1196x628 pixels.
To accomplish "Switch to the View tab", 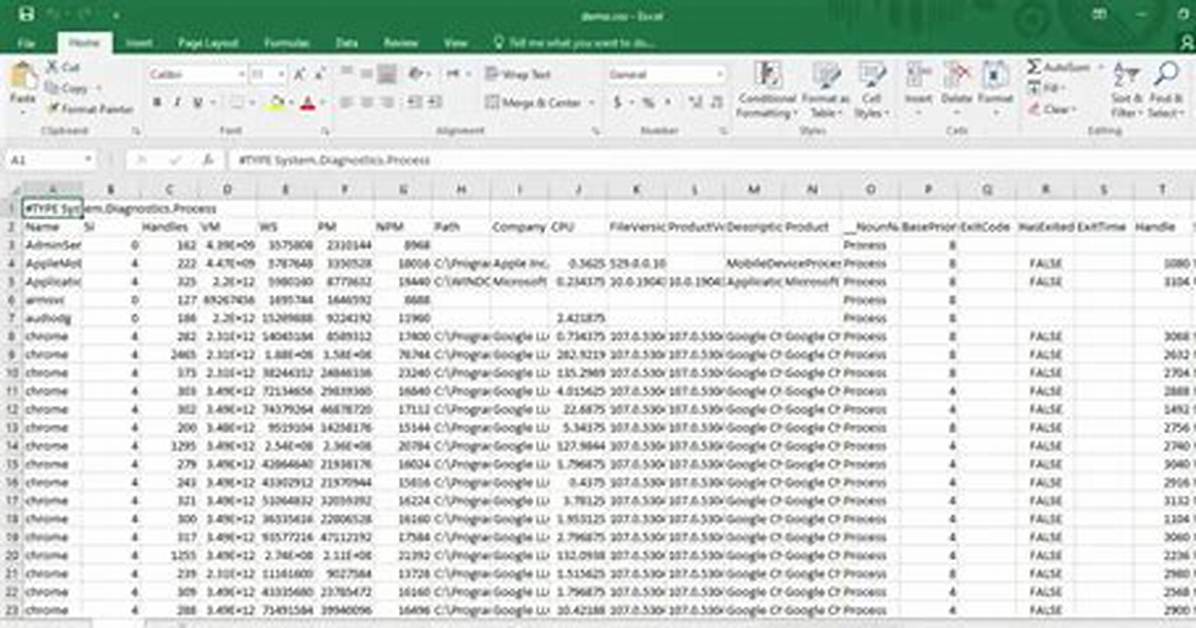I will [455, 43].
